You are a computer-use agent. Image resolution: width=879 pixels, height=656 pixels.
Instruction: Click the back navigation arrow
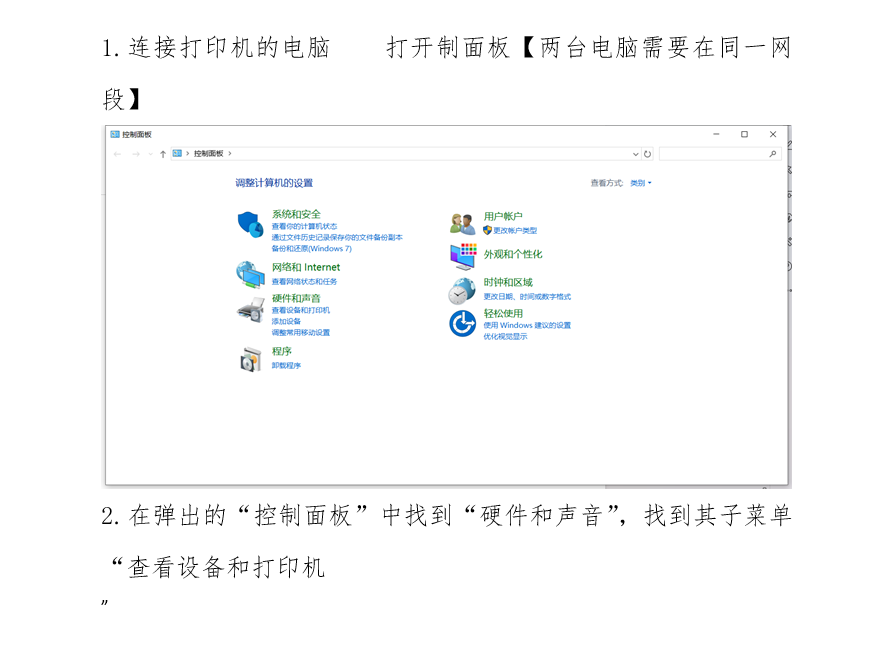pyautogui.click(x=116, y=154)
